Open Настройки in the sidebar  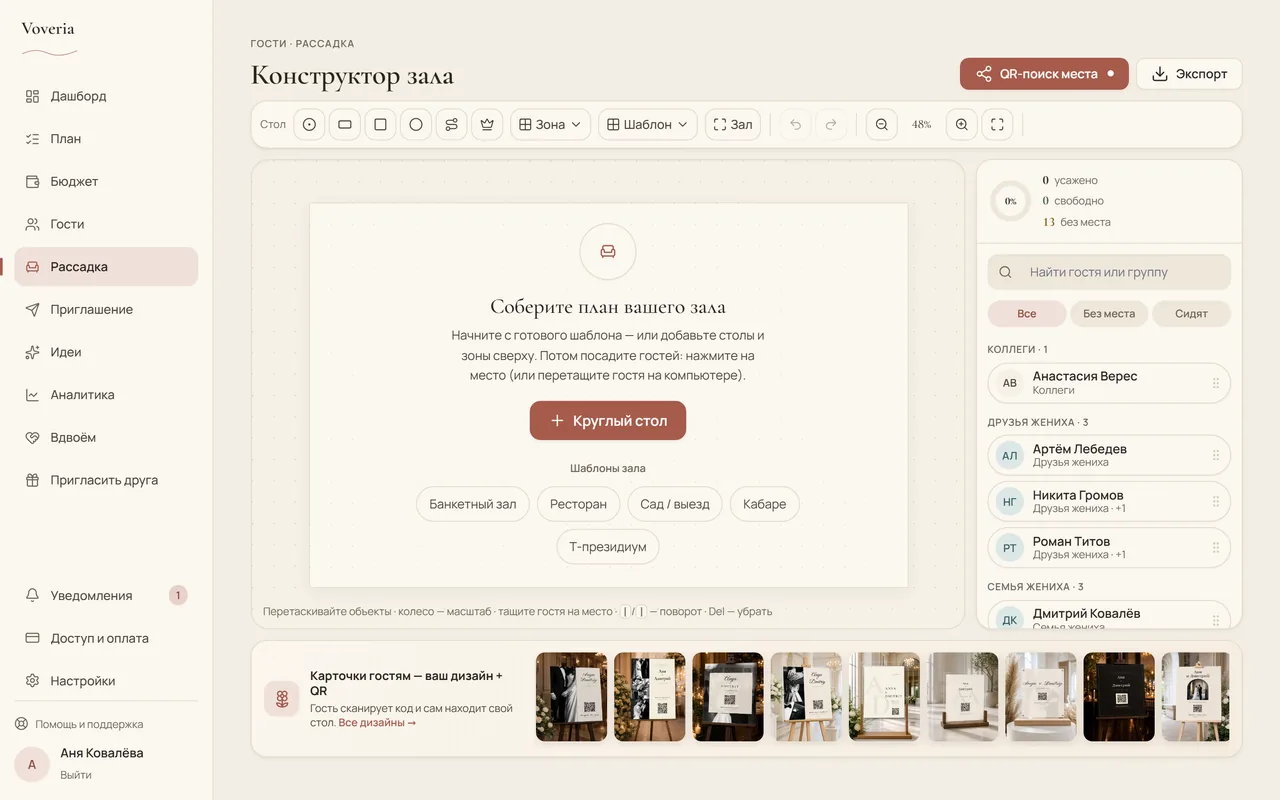106,681
